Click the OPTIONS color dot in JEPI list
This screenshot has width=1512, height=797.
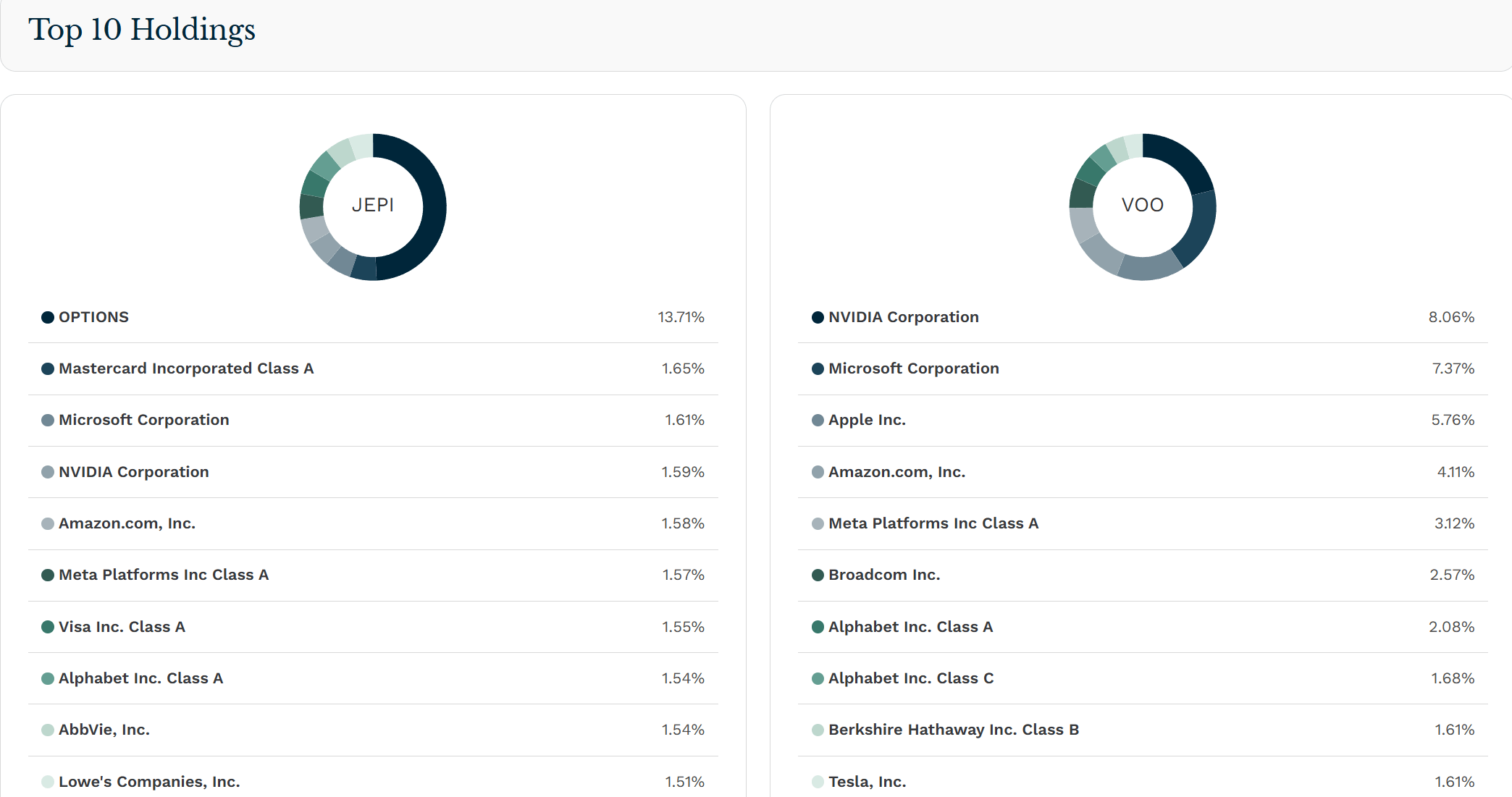tap(48, 317)
